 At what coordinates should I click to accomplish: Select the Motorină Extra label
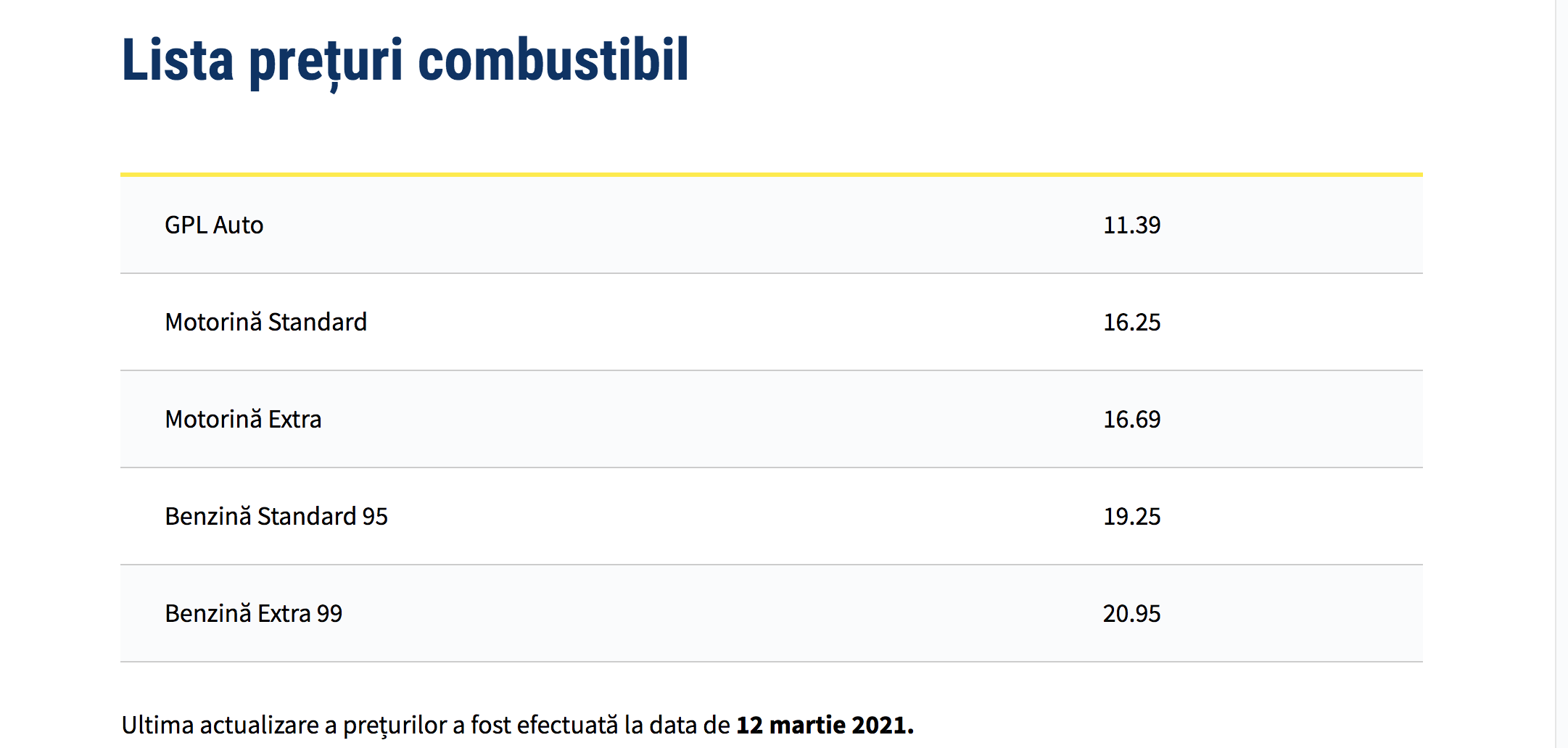point(243,420)
